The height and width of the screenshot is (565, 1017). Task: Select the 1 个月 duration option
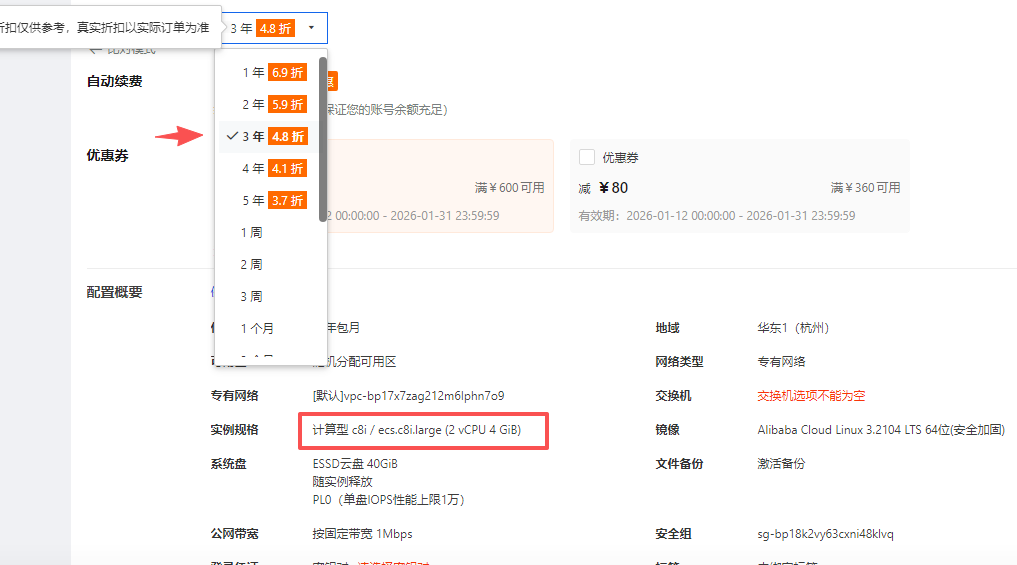pyautogui.click(x=258, y=328)
